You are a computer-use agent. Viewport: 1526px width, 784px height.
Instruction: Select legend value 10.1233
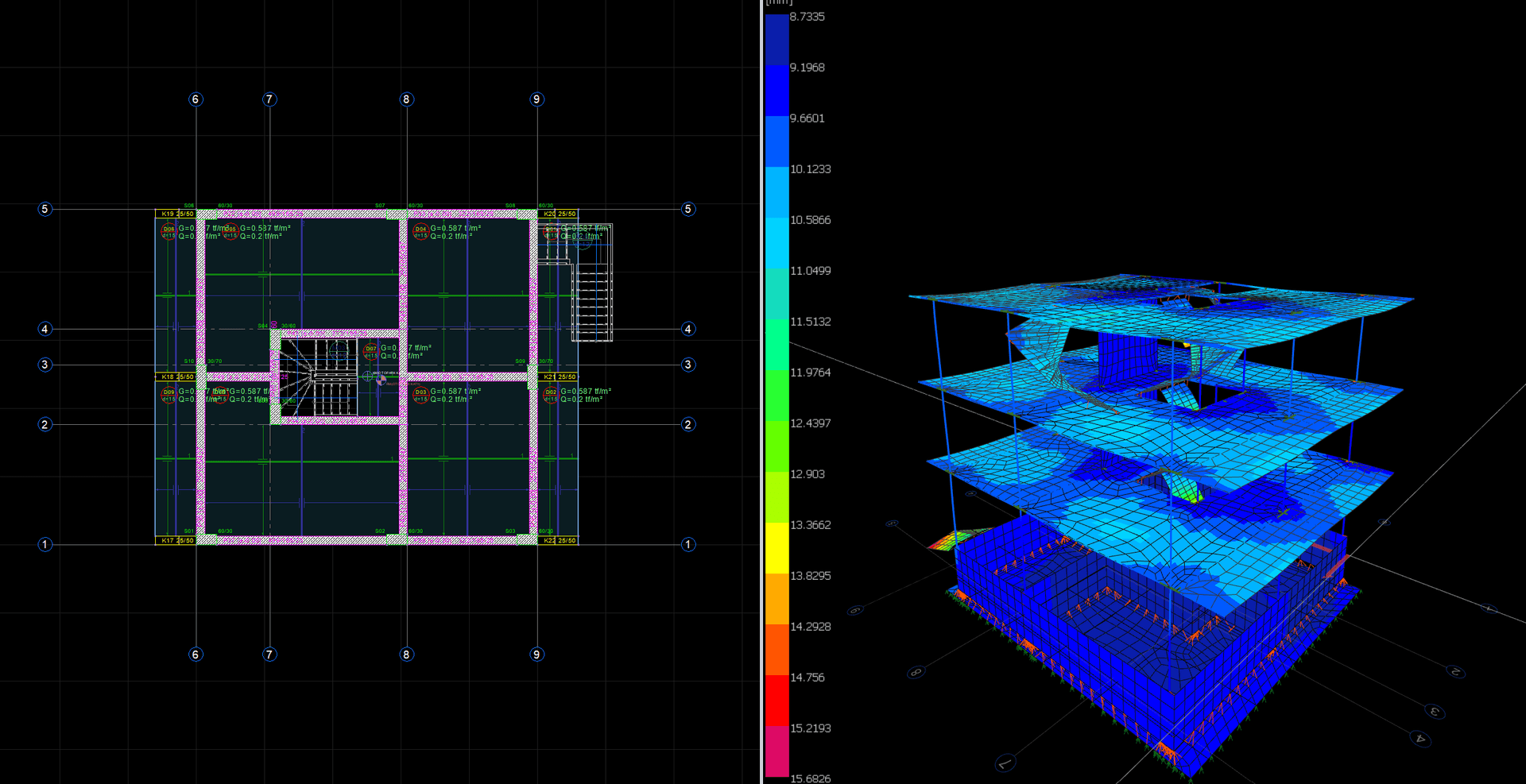coord(811,169)
